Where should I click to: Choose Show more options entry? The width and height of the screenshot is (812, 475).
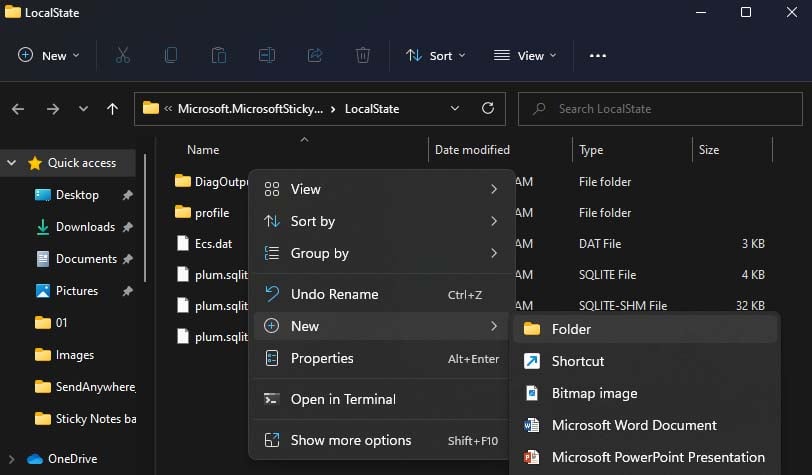(x=350, y=440)
